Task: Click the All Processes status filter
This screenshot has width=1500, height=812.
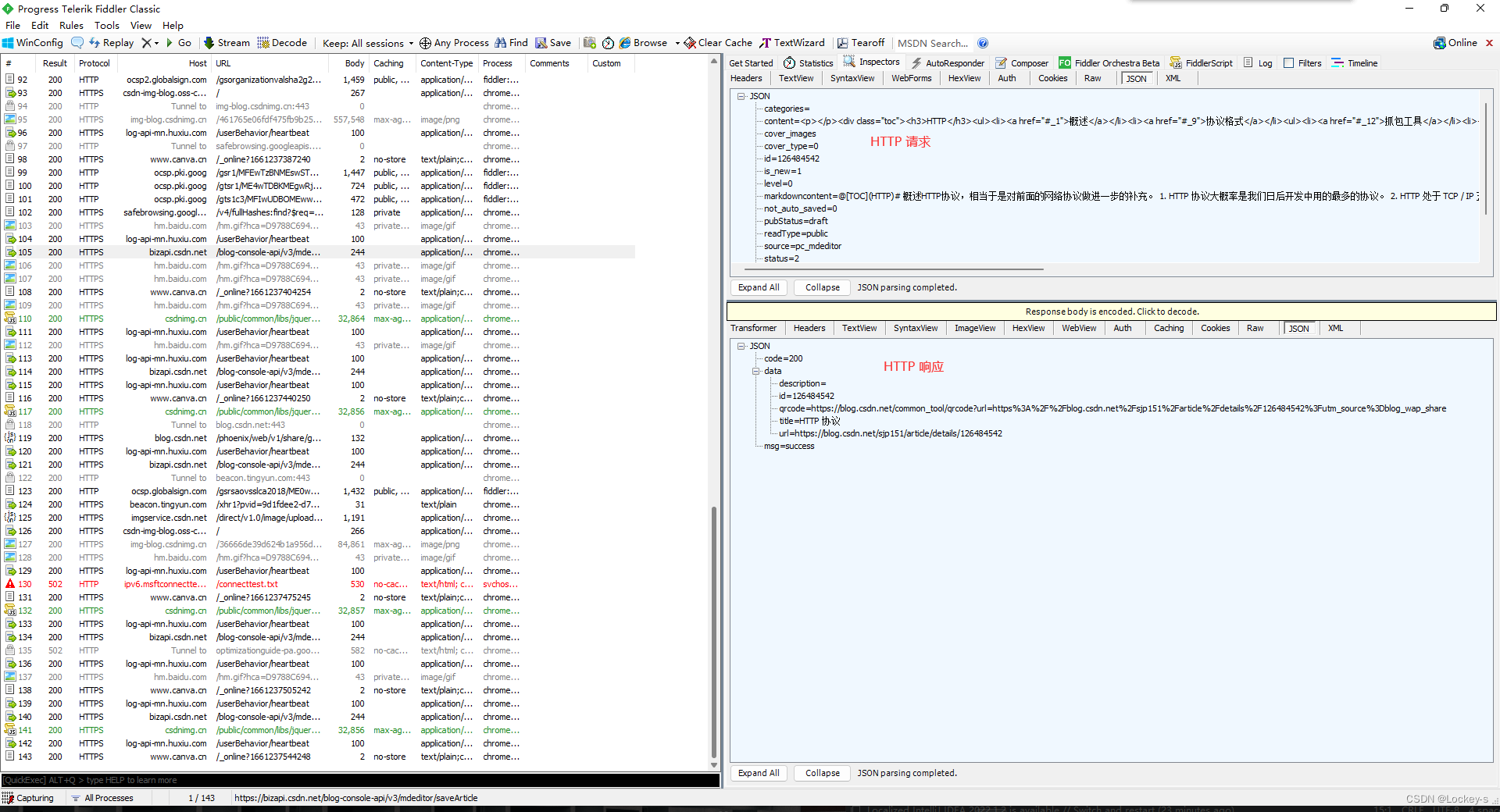Action: coord(102,798)
